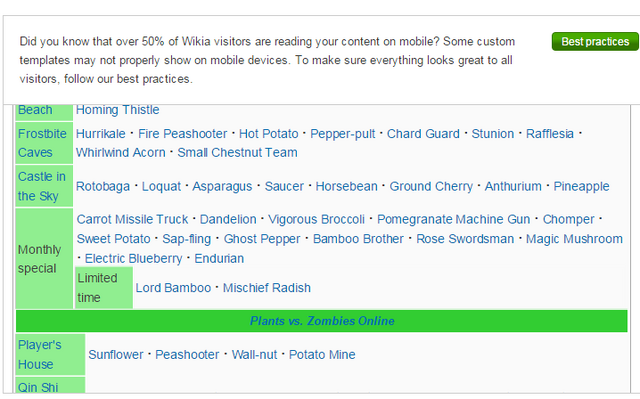The width and height of the screenshot is (640, 399).
Task: Open the Ground Cherry link
Action: pos(431,186)
